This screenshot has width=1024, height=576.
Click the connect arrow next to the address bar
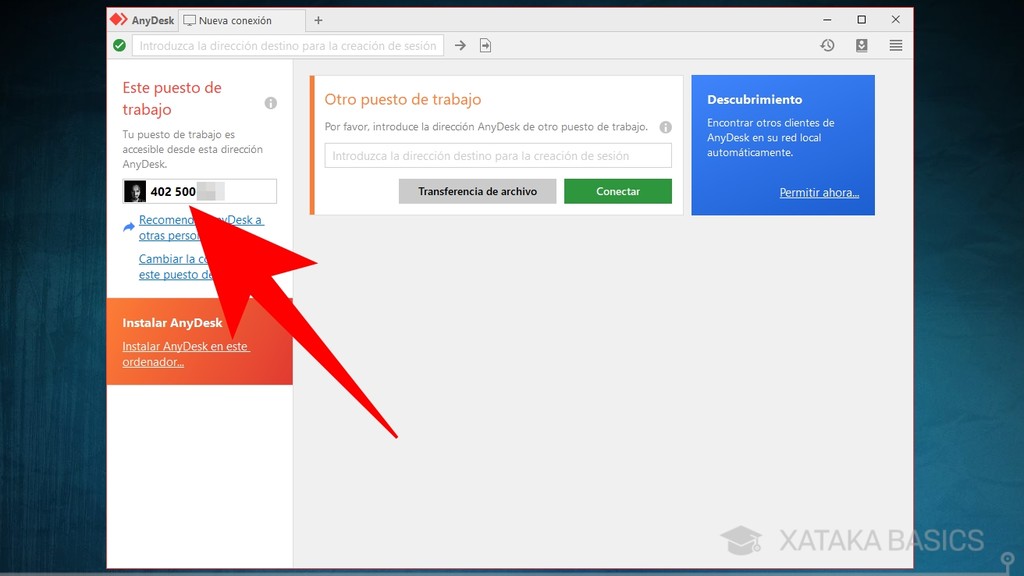point(460,46)
